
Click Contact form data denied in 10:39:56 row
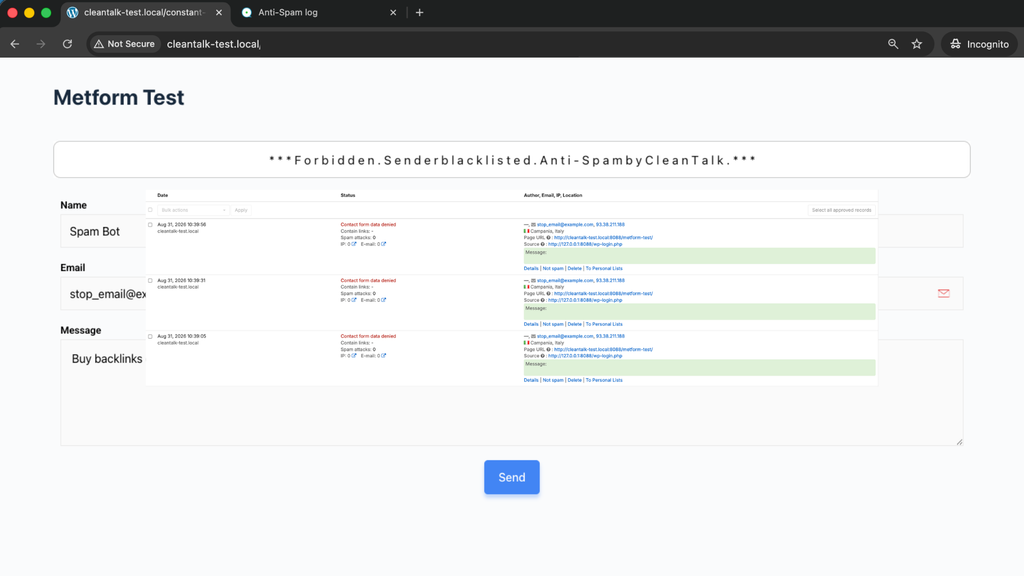point(368,225)
